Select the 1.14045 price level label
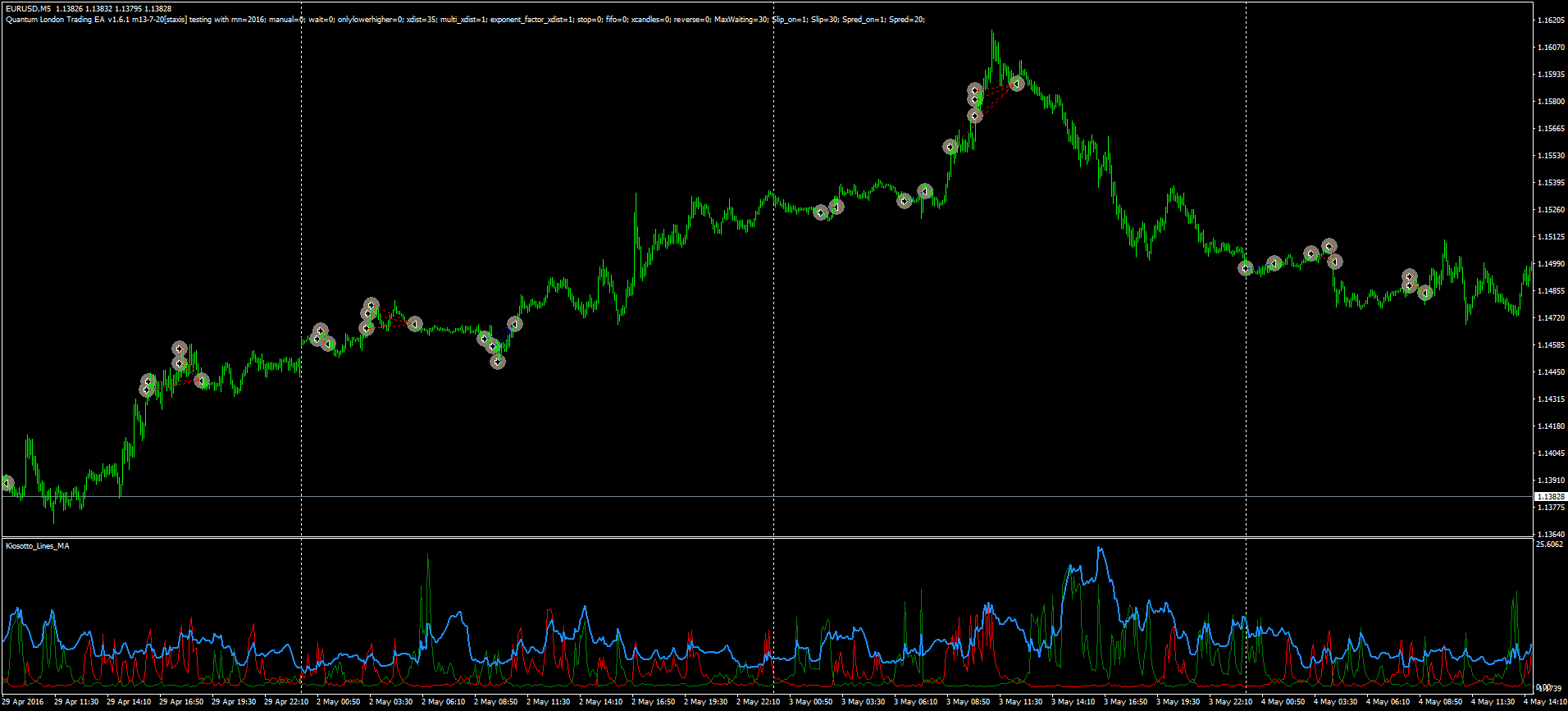This screenshot has width=1568, height=711. [1549, 453]
